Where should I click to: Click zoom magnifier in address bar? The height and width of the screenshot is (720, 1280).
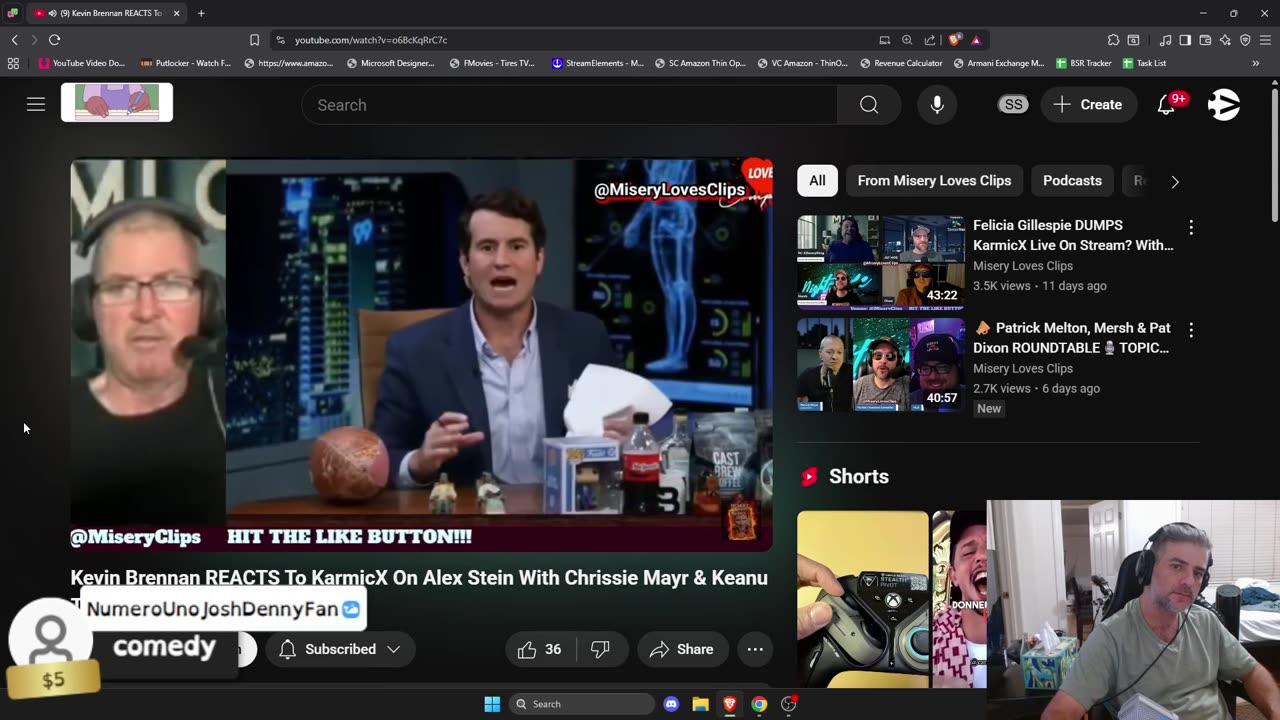pos(907,40)
